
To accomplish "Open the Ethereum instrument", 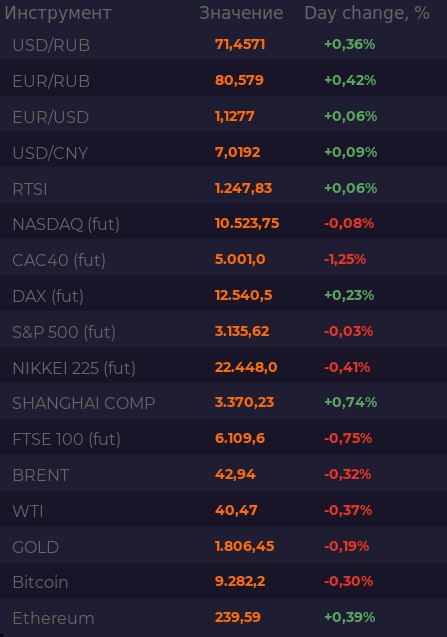I will [x=224, y=618].
